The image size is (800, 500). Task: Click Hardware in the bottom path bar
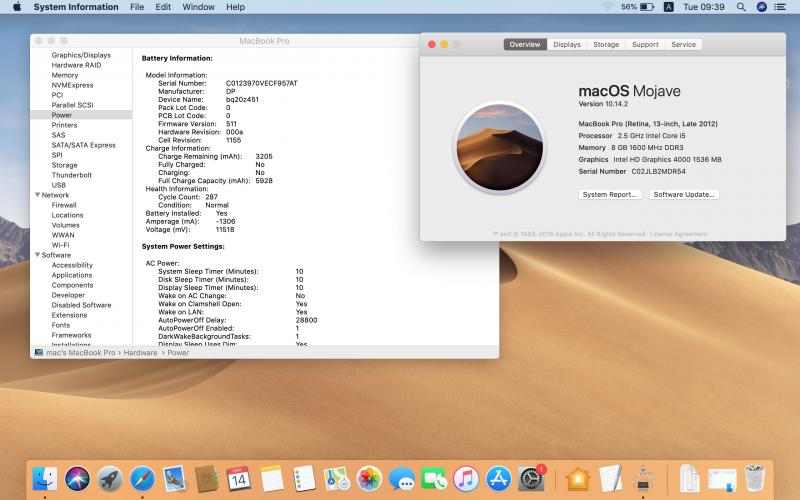(140, 353)
